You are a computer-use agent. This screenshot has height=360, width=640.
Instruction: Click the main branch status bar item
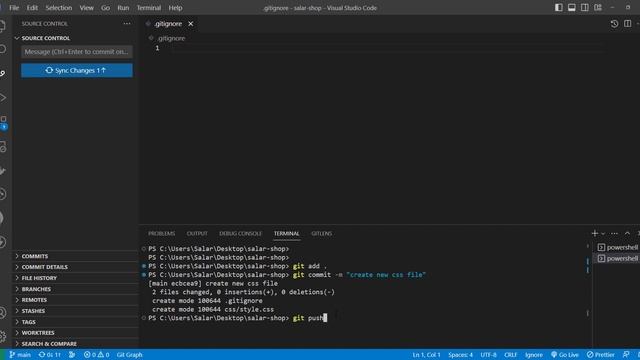tap(20, 355)
